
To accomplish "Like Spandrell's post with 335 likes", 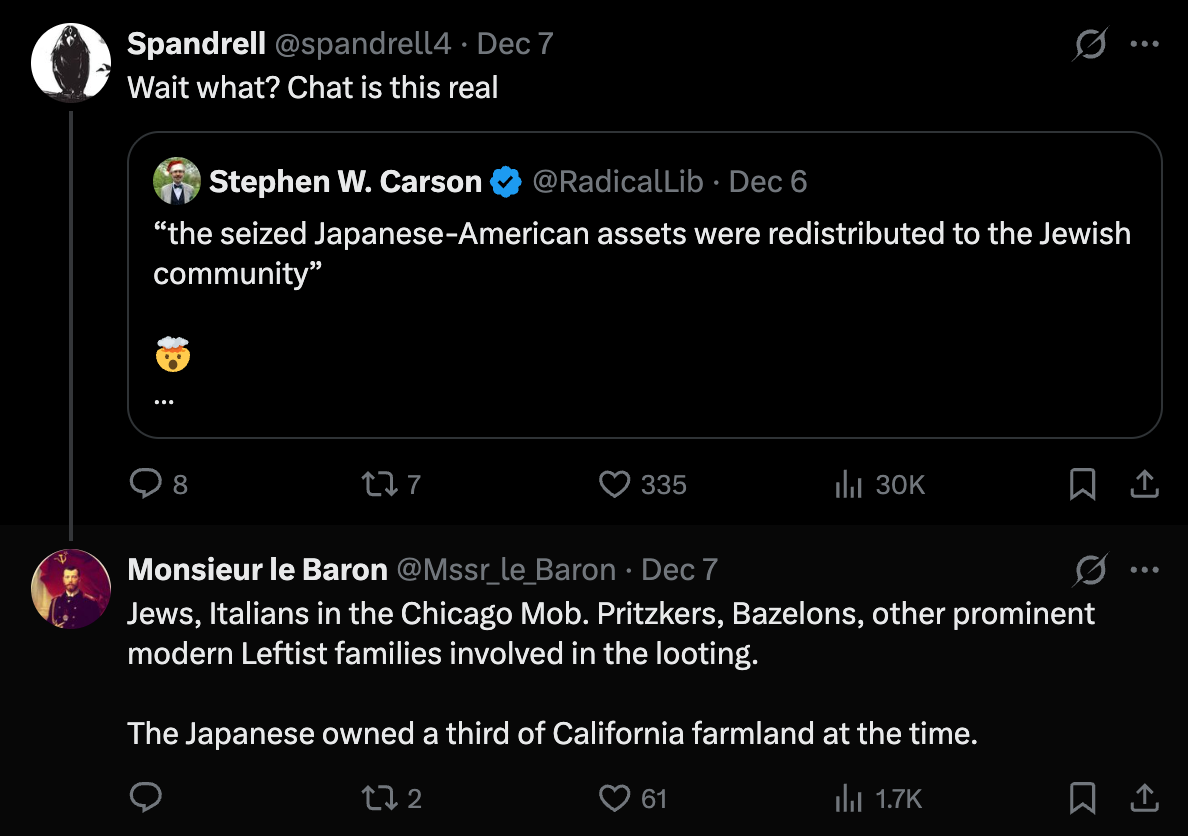I will coord(613,485).
